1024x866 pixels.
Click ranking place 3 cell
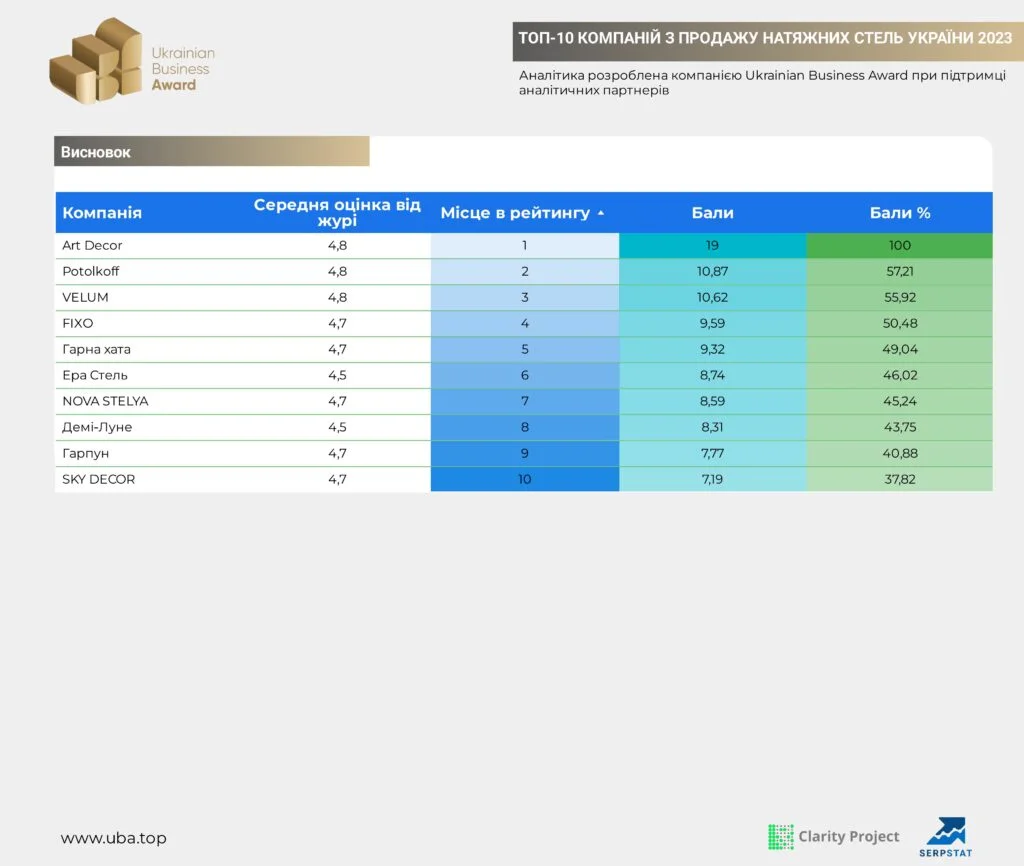525,298
